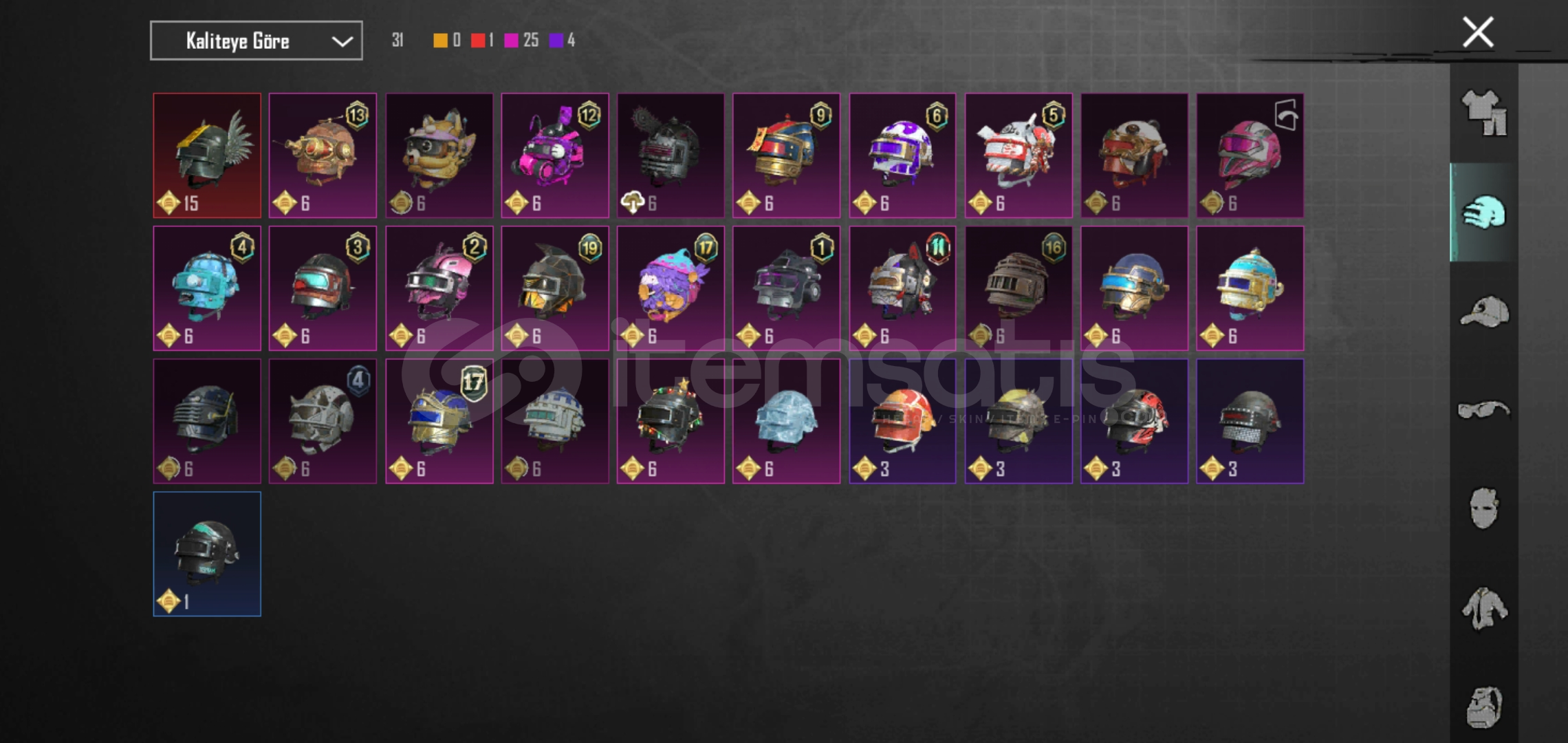Select the steampunk helmet with badge 13

point(323,155)
